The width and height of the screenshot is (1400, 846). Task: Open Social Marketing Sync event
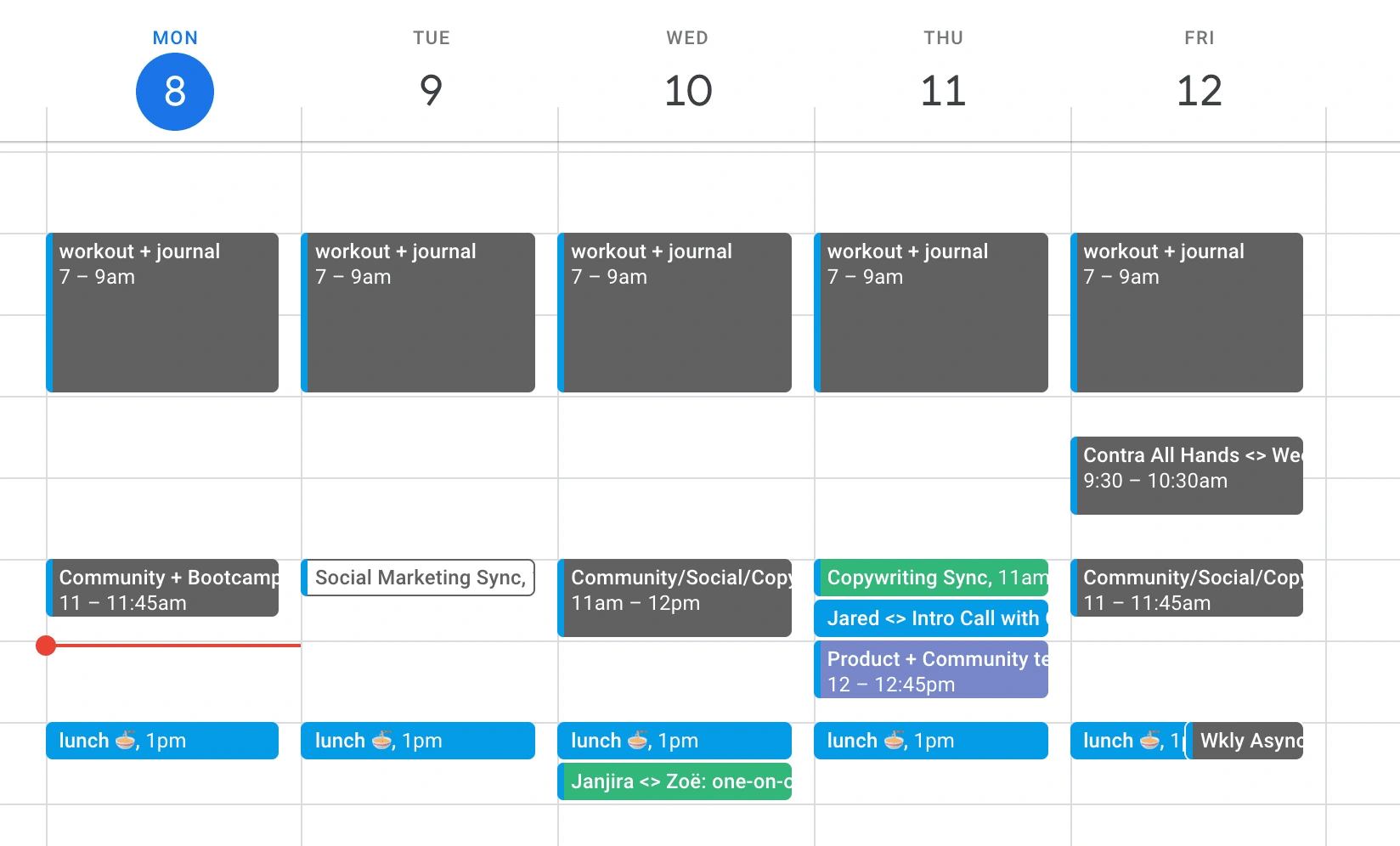(x=418, y=578)
